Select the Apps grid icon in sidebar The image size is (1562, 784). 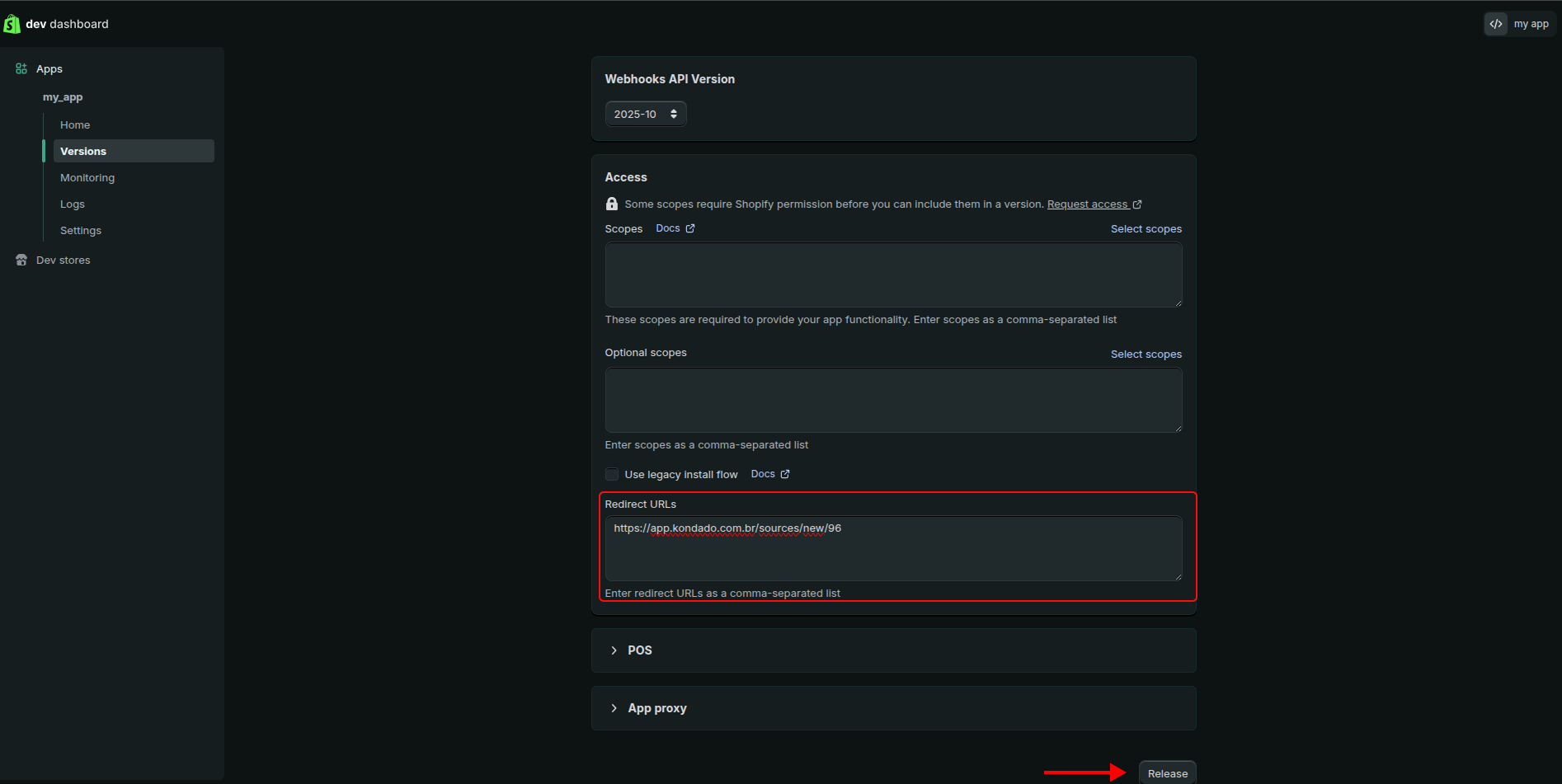(21, 68)
